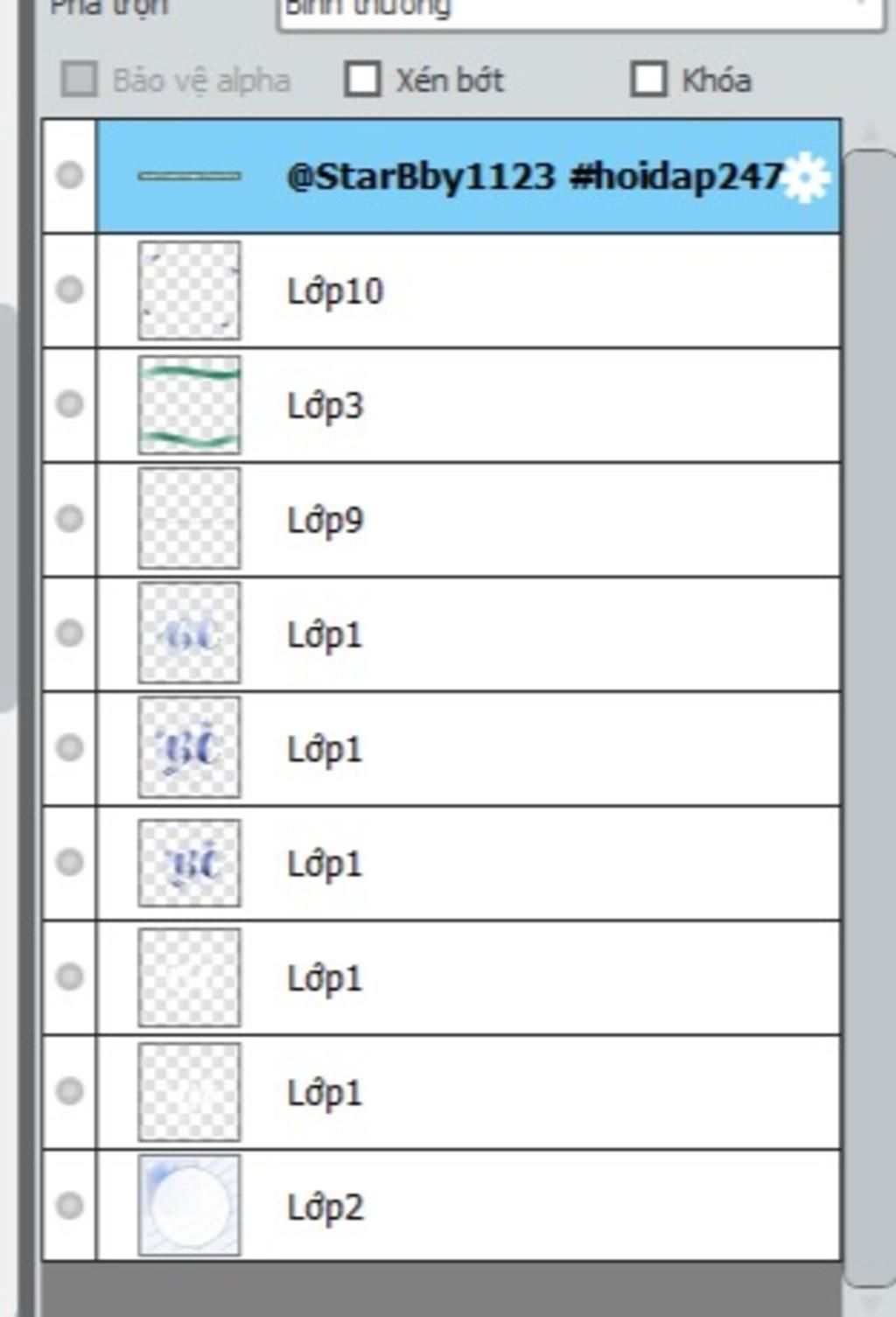This screenshot has width=896, height=1317.
Task: Toggle visibility dot of Lớp10 layer
Action: (x=70, y=290)
